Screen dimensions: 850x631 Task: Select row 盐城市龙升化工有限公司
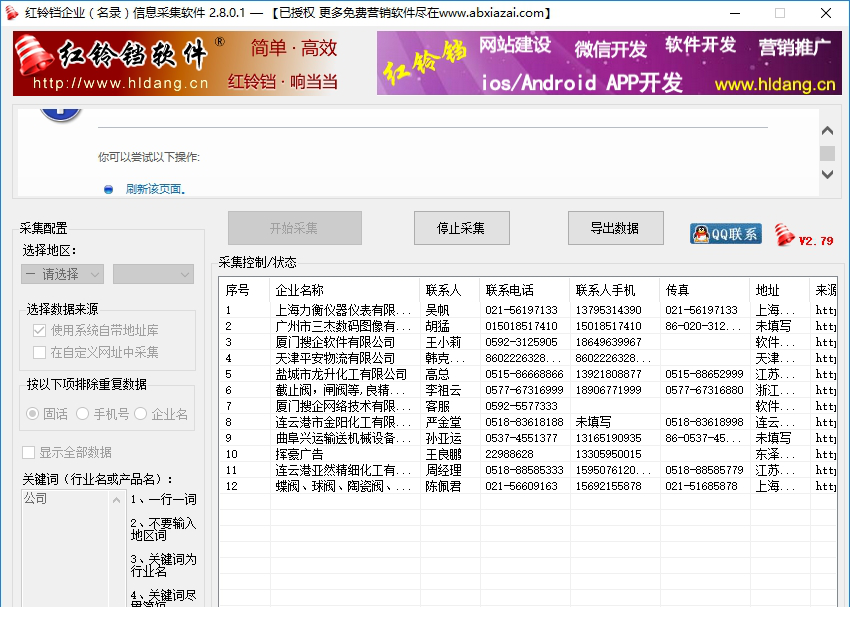click(528, 374)
